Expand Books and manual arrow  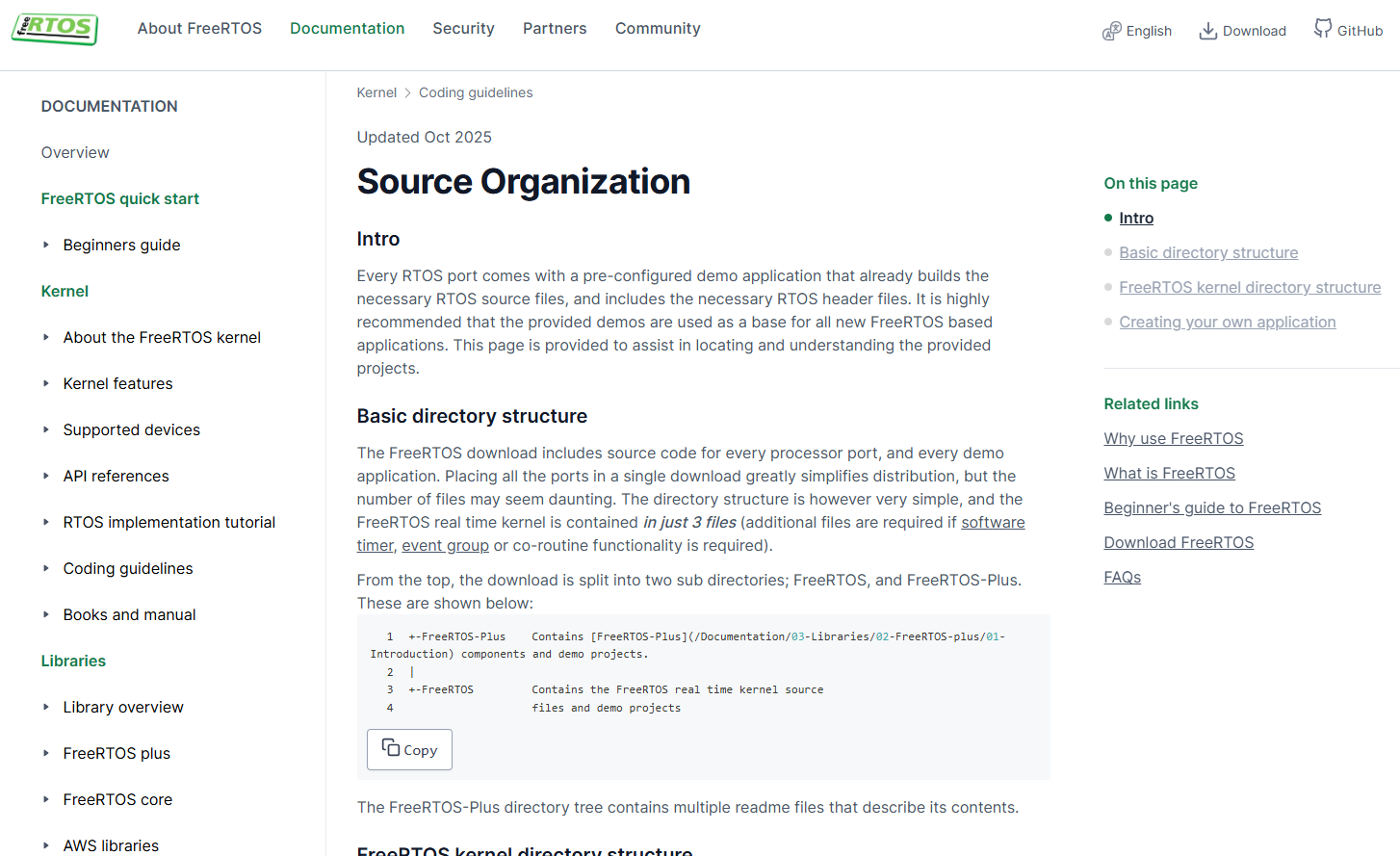click(x=45, y=614)
